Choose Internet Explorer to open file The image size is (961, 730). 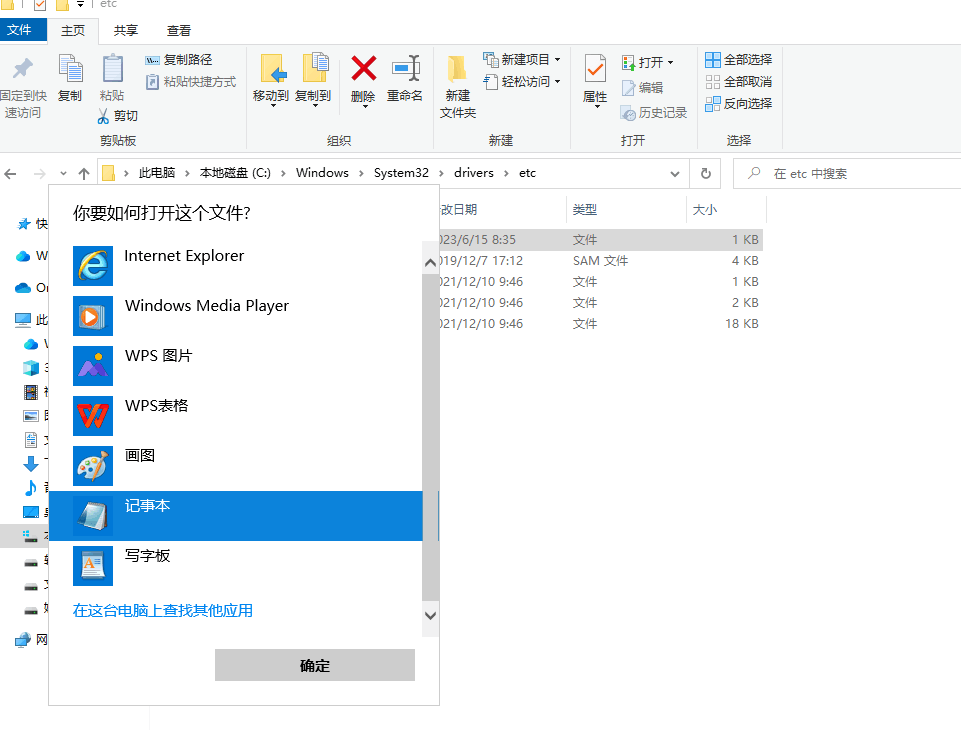235,266
